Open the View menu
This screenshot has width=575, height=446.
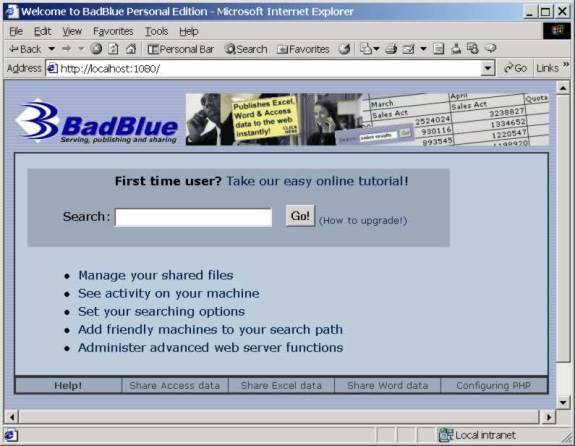72,32
